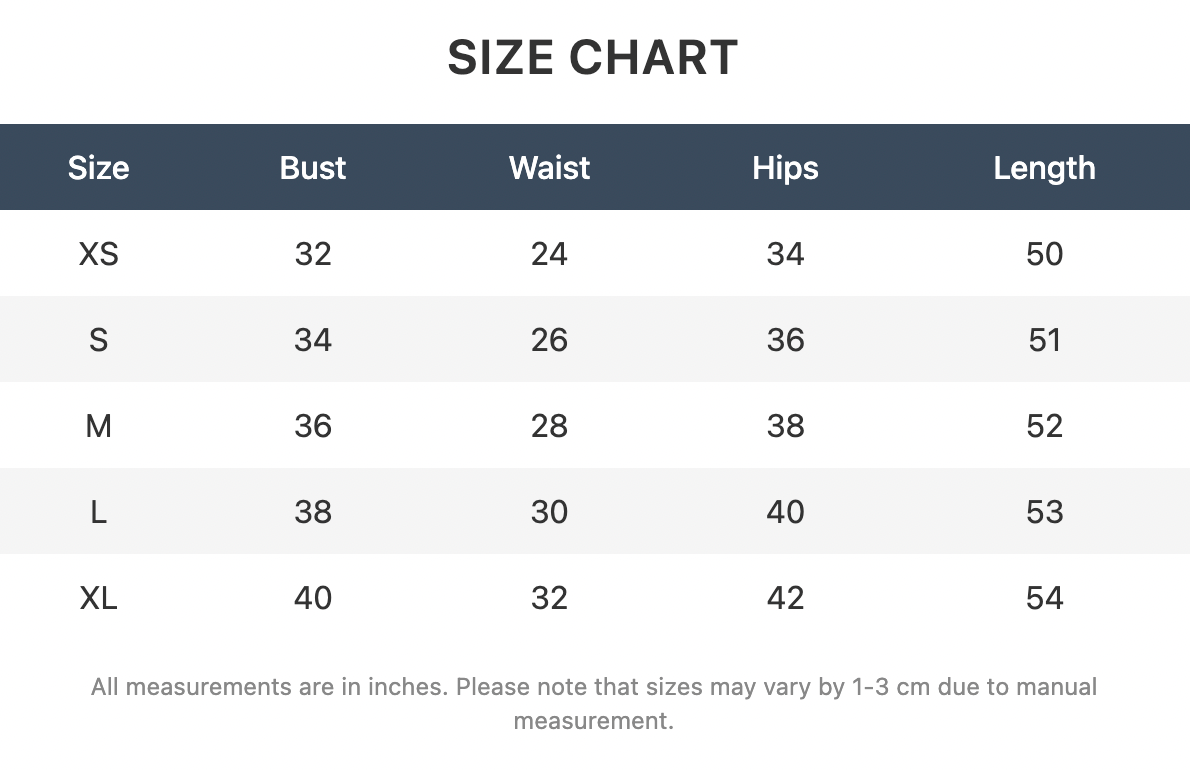Click the S size row label
The width and height of the screenshot is (1190, 770).
[99, 339]
